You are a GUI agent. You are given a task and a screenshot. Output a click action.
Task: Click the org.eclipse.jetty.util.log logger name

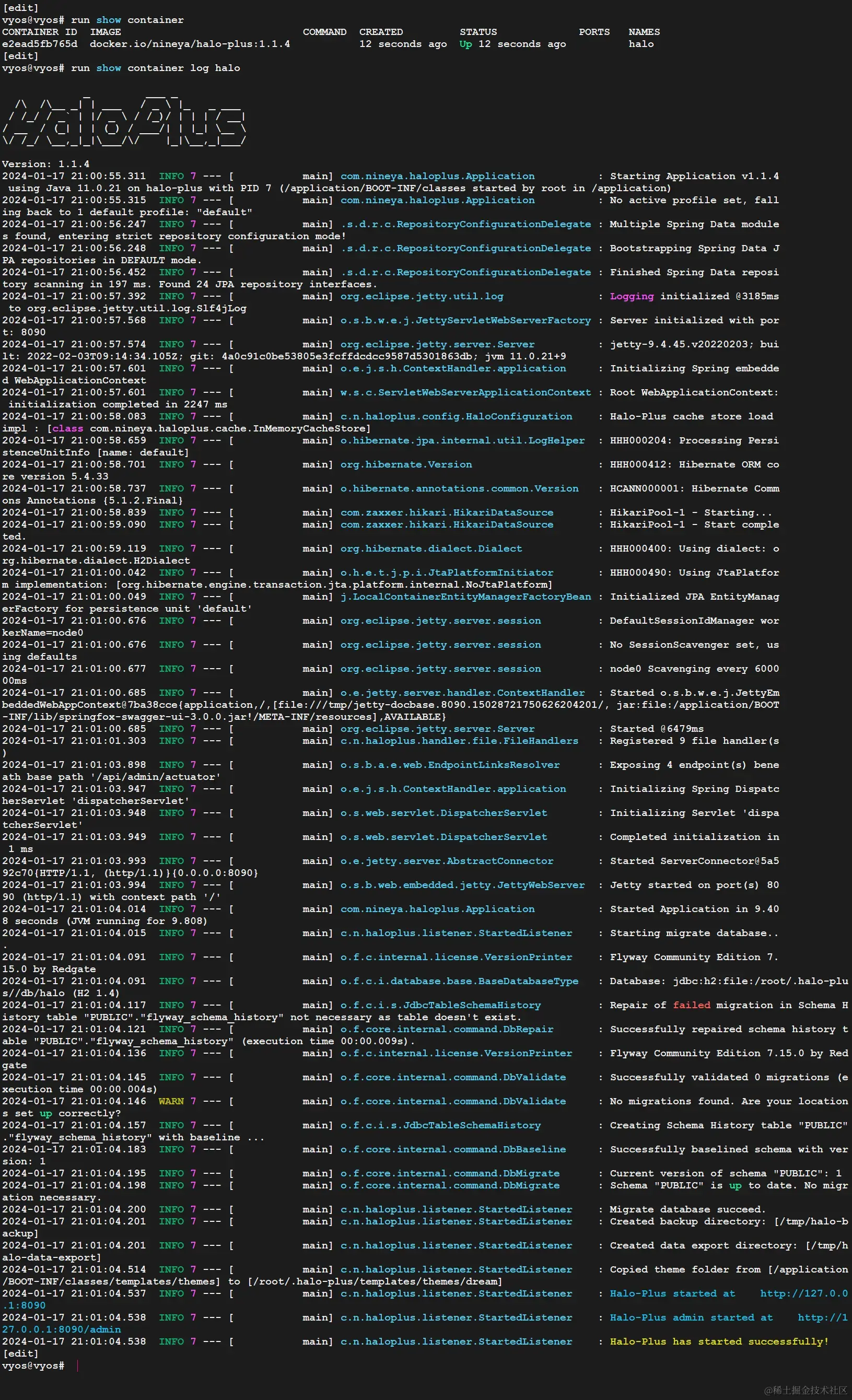coord(422,296)
